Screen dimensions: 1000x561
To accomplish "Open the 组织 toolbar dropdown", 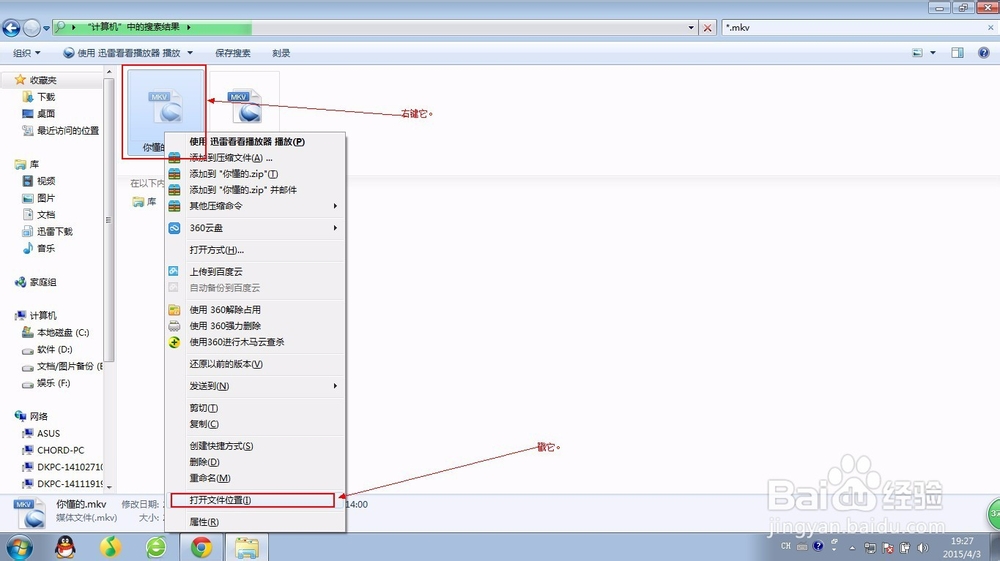I will pos(27,53).
